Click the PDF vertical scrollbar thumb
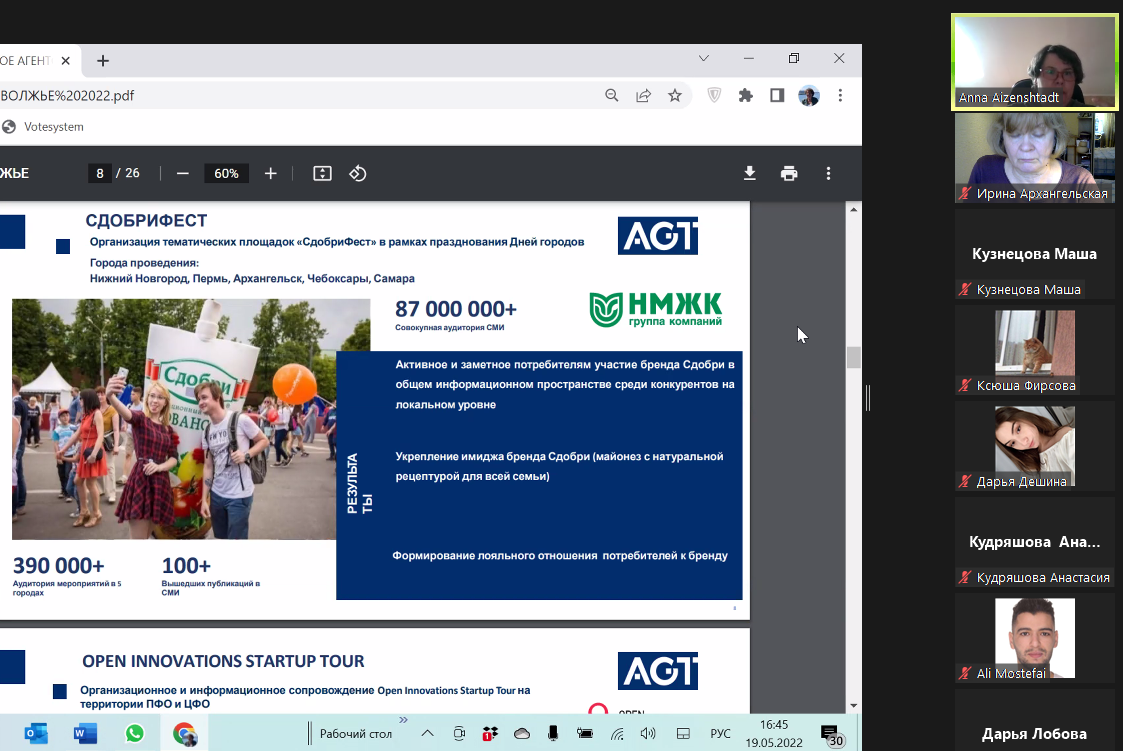1123x751 pixels. (853, 357)
